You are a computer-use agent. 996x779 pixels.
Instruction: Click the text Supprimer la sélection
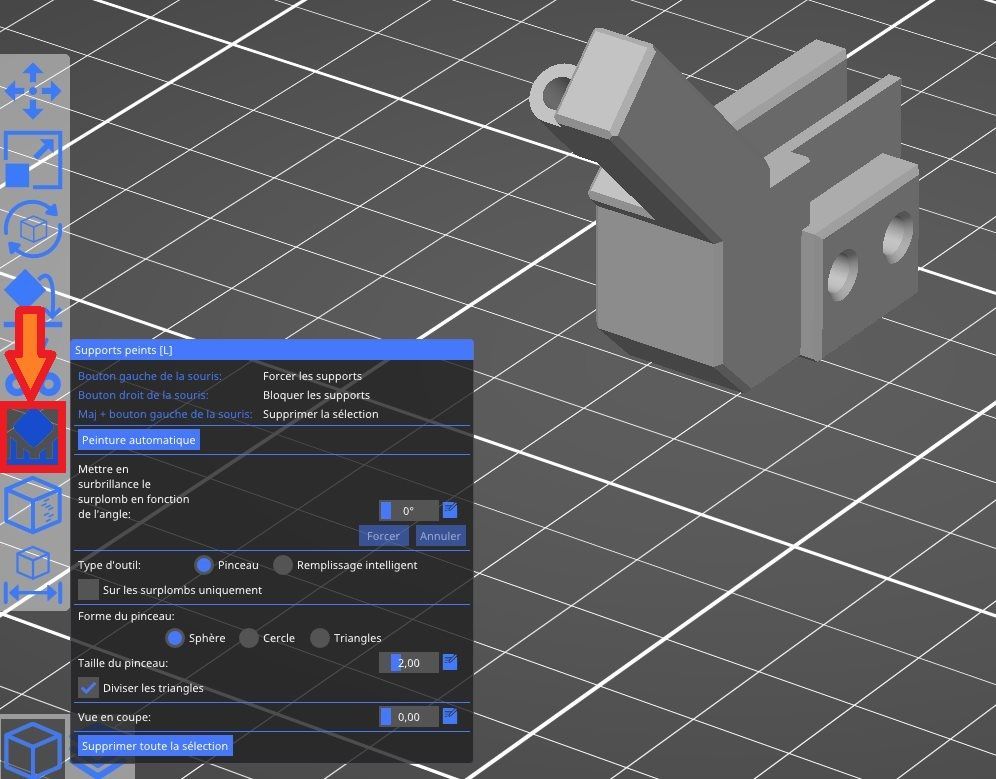321,414
